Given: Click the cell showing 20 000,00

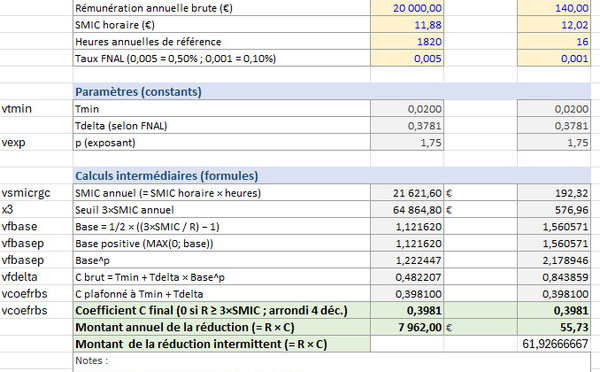Looking at the screenshot, I should pyautogui.click(x=407, y=8).
